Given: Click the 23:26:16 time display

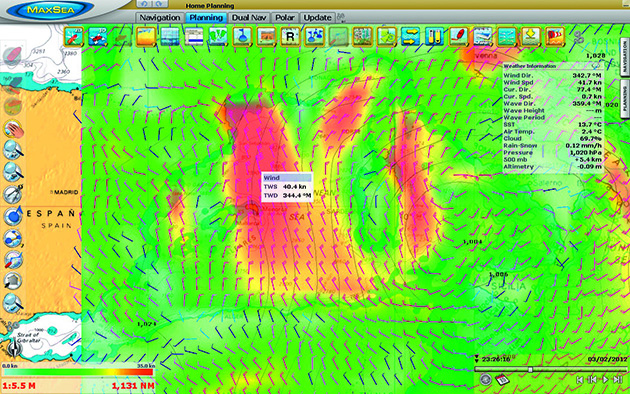Looking at the screenshot, I should coord(496,359).
